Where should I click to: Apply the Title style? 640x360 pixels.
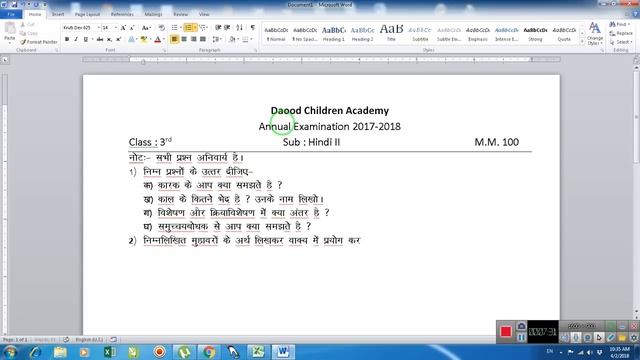391,34
